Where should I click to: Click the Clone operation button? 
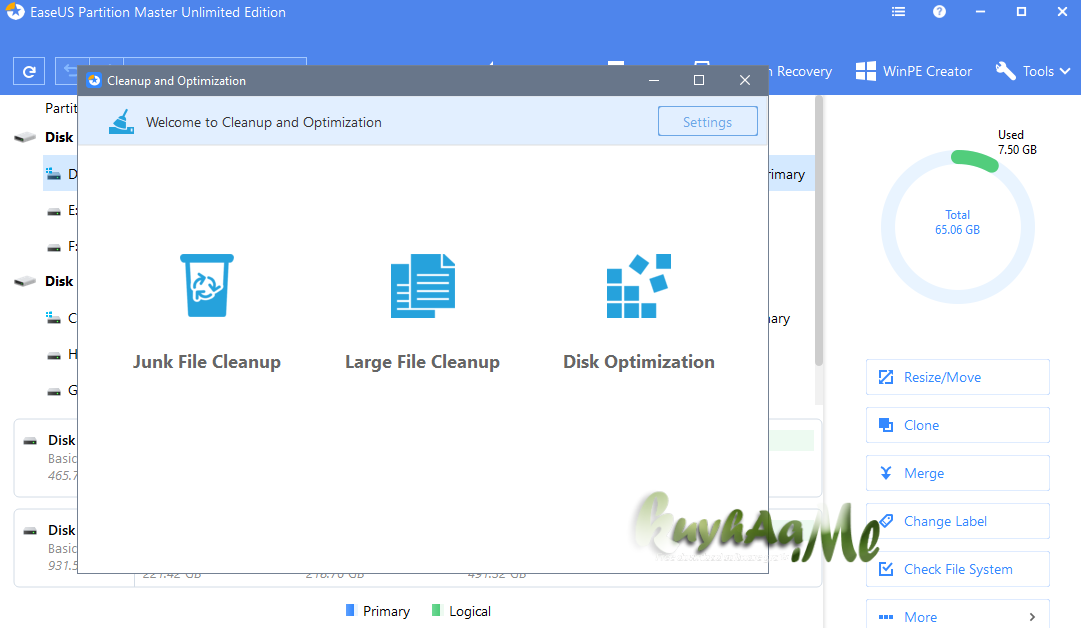[958, 425]
